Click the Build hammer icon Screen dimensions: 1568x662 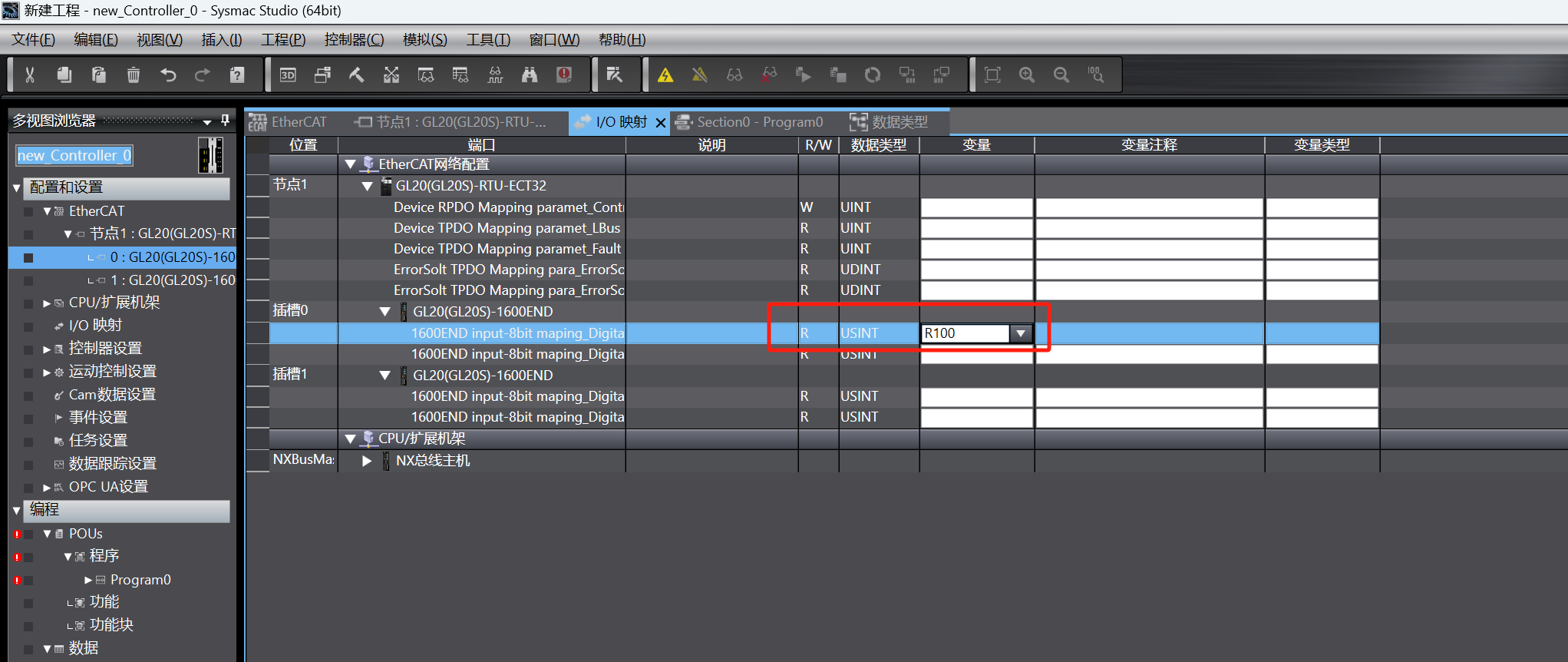pyautogui.click(x=357, y=74)
